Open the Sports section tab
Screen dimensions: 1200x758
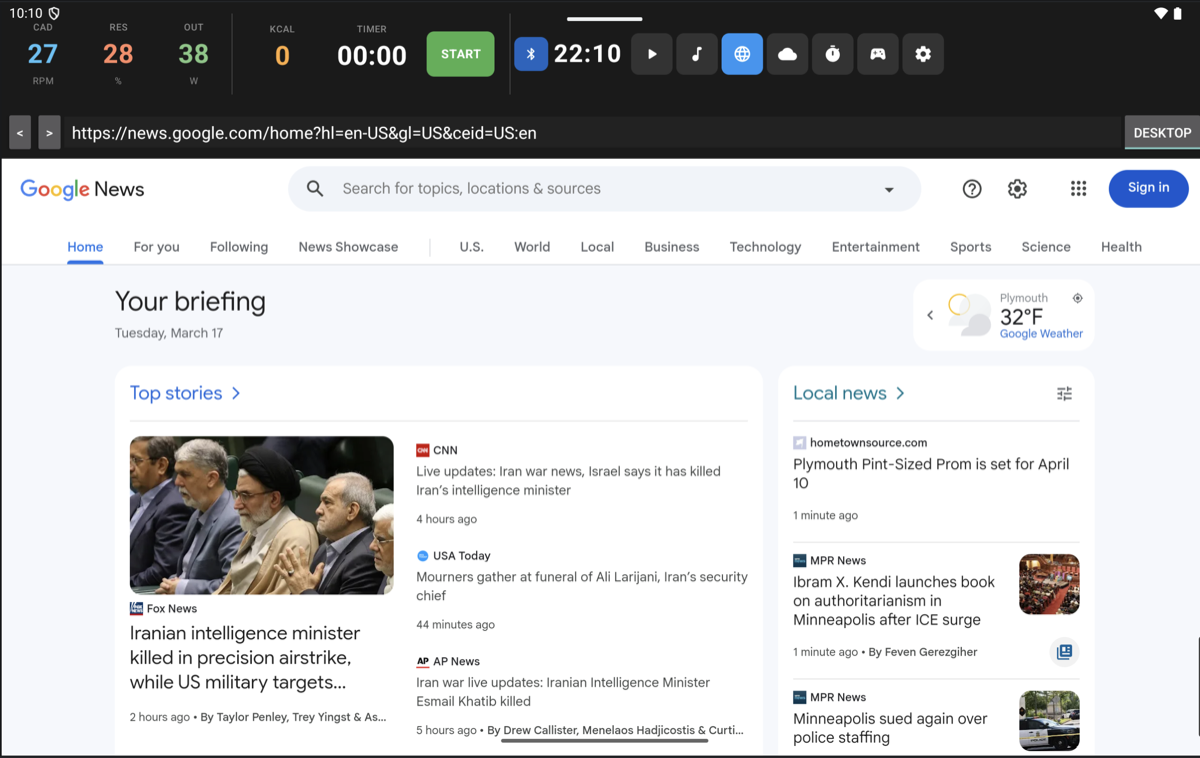point(970,247)
